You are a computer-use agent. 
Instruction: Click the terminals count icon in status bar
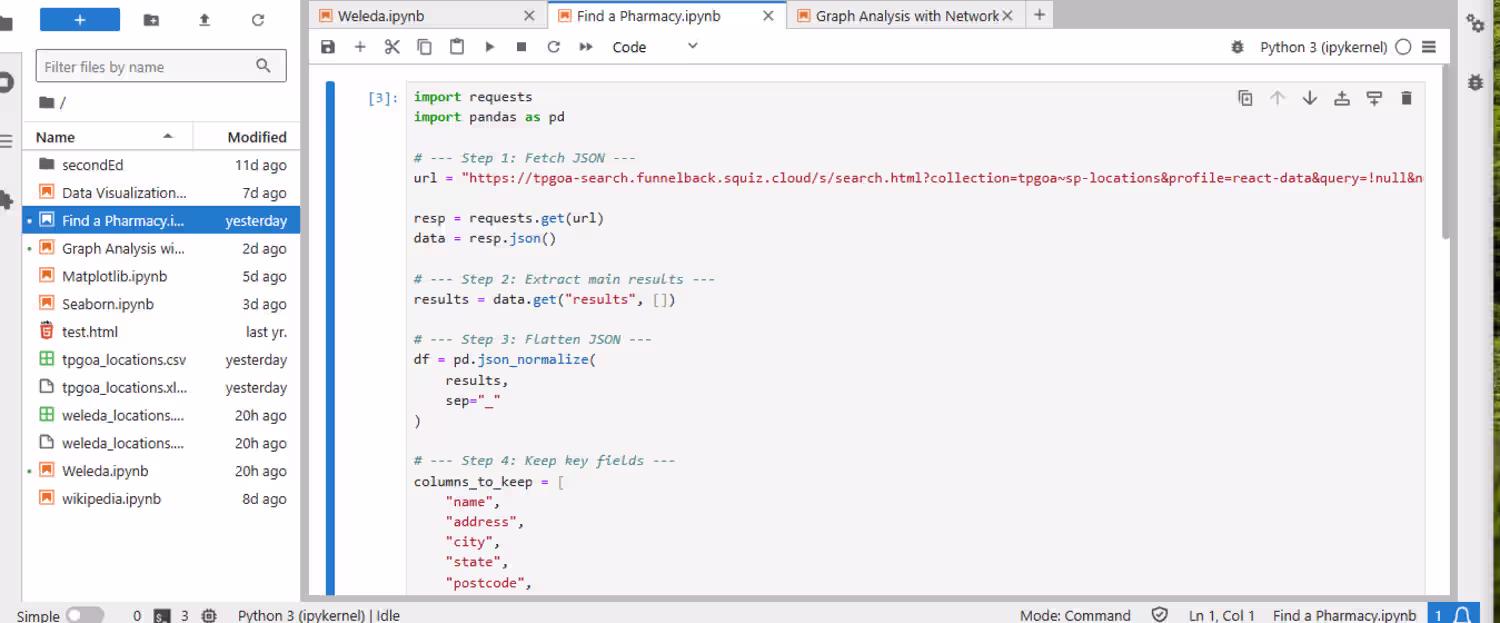(x=162, y=616)
